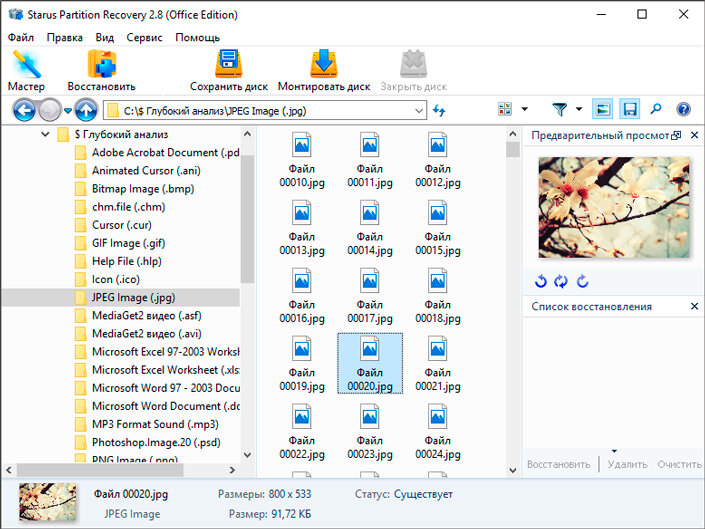The height and width of the screenshot is (529, 705).
Task: Select Файл 00016.jpg
Action: pyautogui.click(x=302, y=296)
